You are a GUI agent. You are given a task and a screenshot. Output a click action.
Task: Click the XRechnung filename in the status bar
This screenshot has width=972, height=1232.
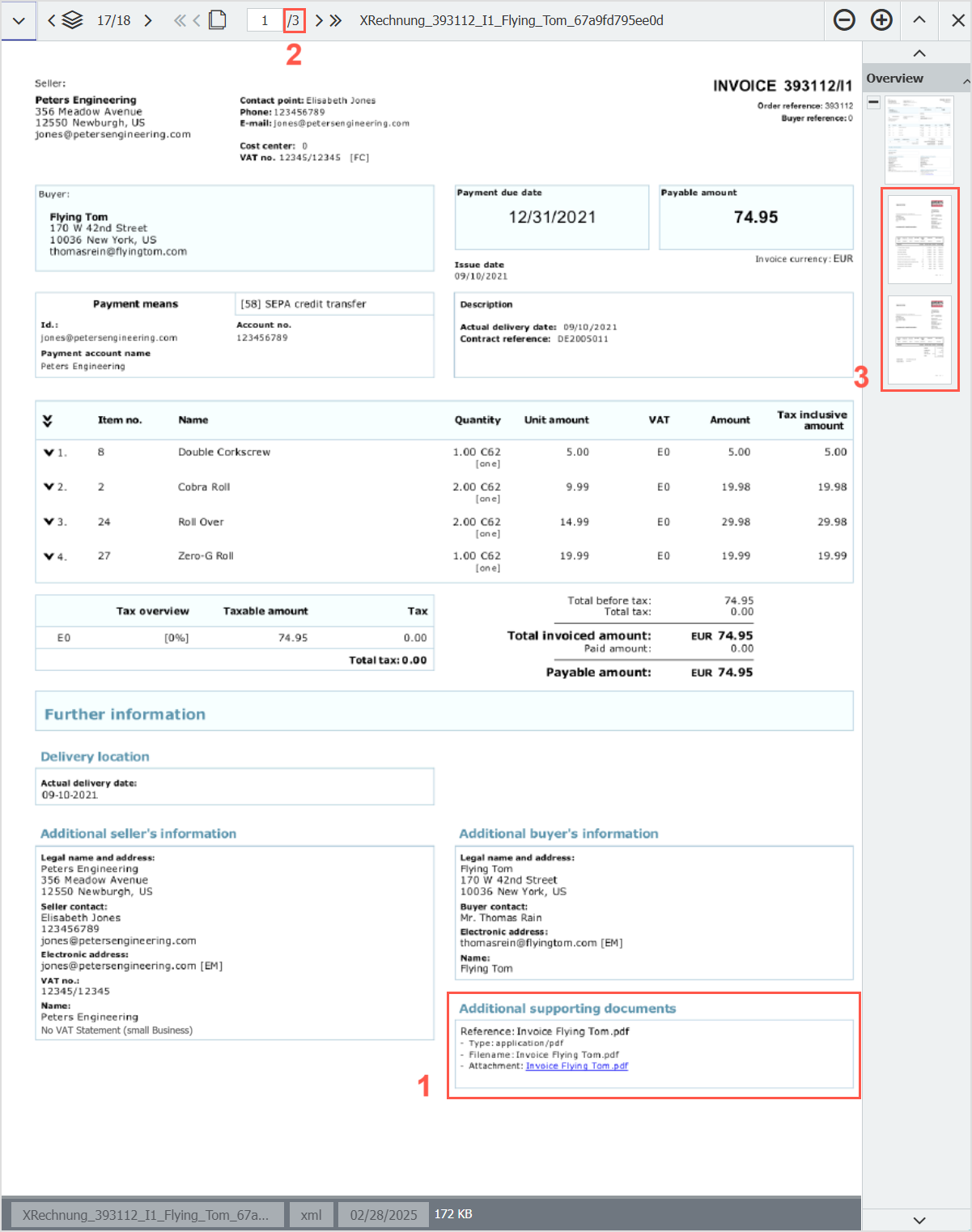[x=150, y=1214]
